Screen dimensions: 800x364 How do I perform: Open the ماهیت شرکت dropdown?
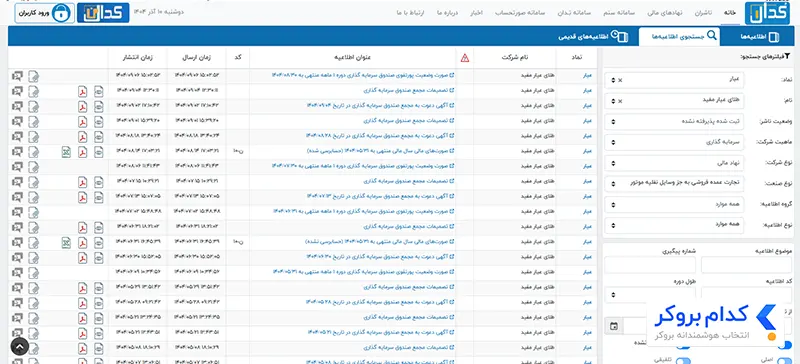pos(673,142)
